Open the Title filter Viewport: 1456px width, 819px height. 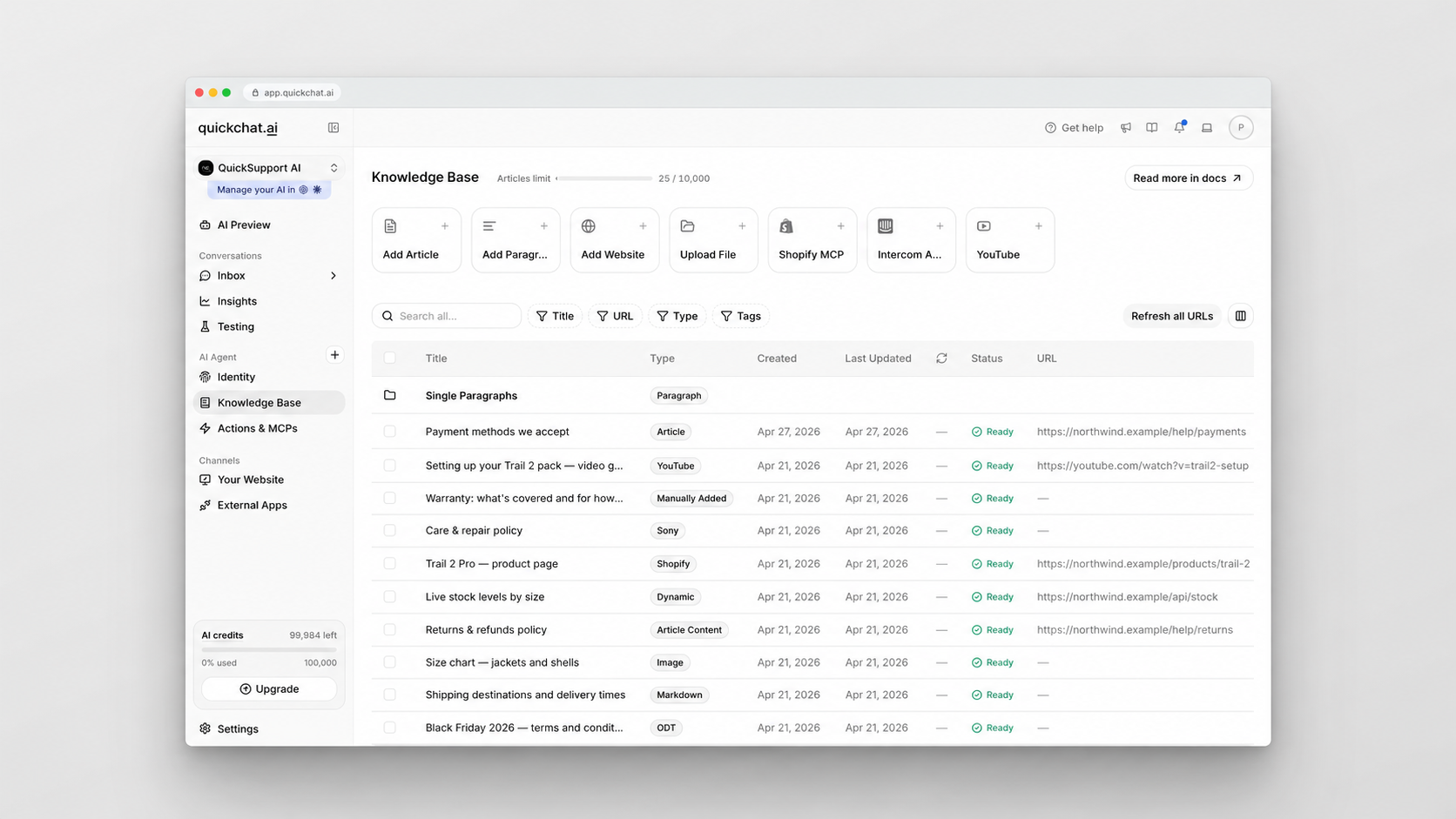click(556, 316)
